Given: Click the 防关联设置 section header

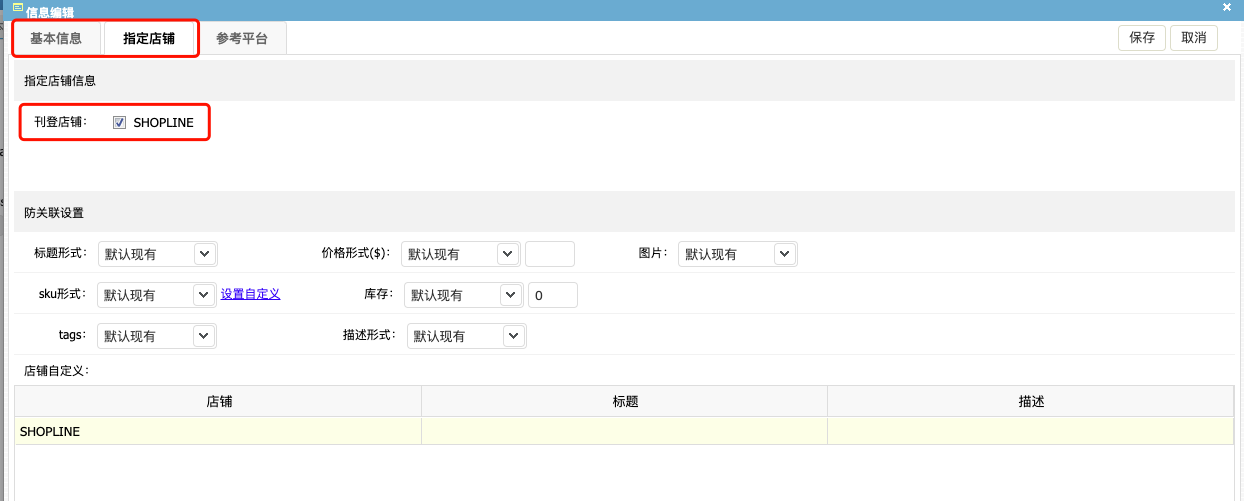Looking at the screenshot, I should (x=624, y=212).
